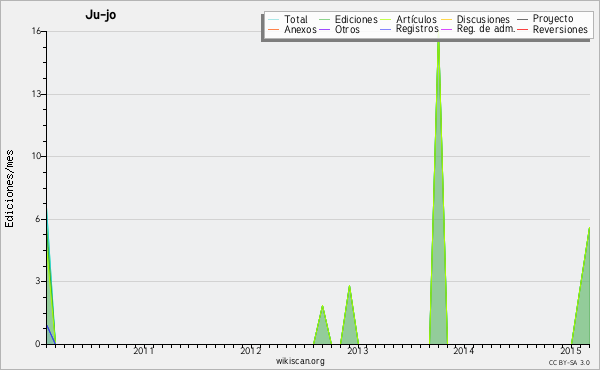600x370 pixels.
Task: Click the Otros purple line swatch
Action: (324, 29)
